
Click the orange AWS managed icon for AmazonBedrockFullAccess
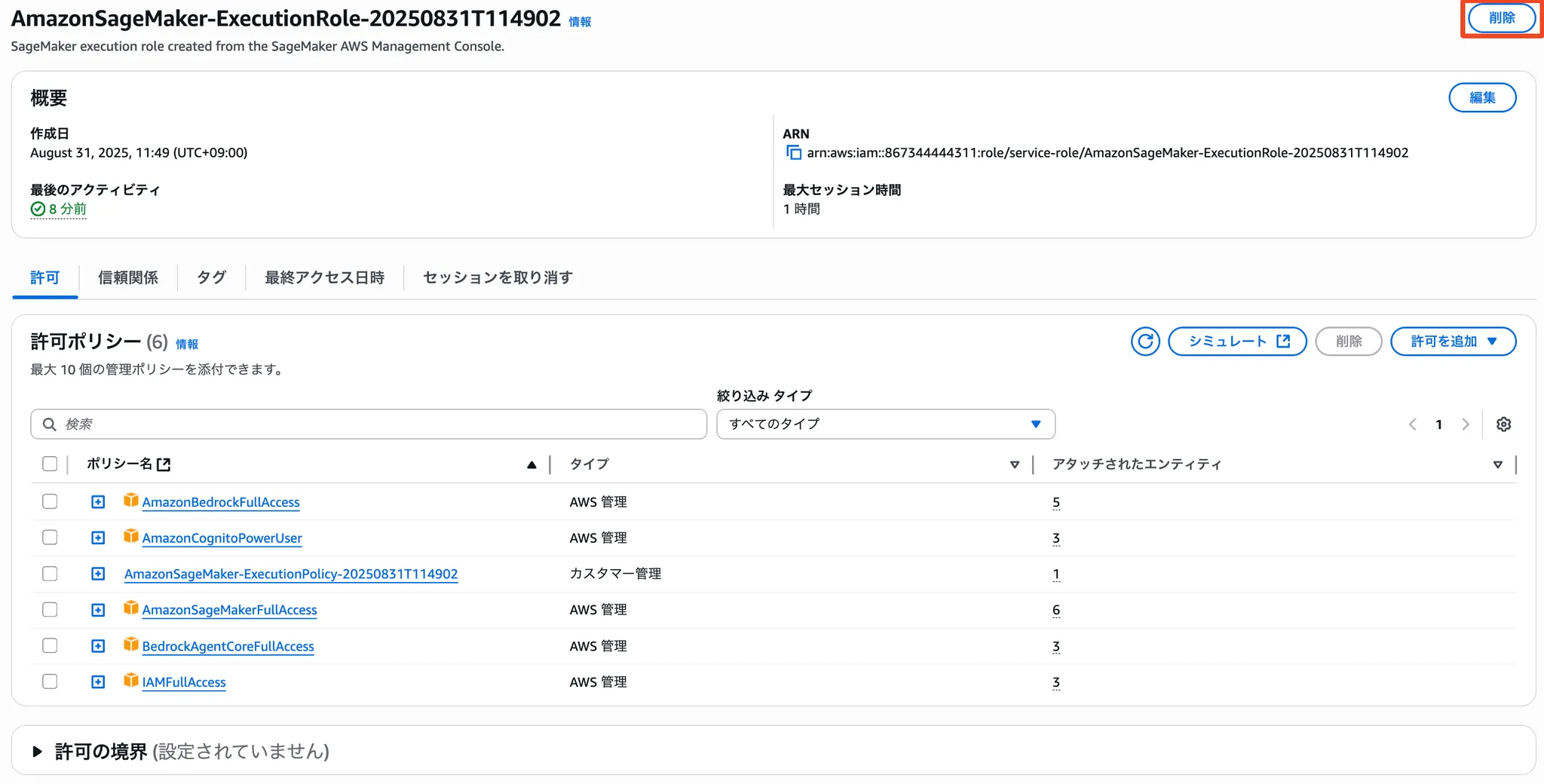pos(131,500)
